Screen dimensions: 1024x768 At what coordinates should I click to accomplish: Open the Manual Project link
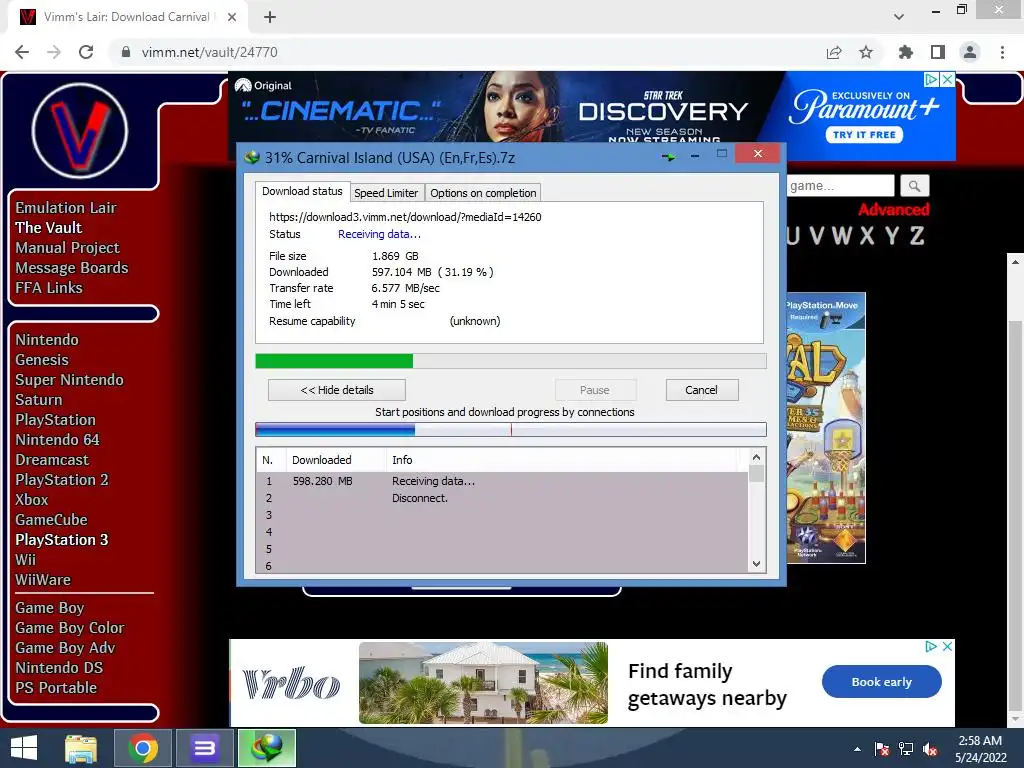tap(67, 248)
